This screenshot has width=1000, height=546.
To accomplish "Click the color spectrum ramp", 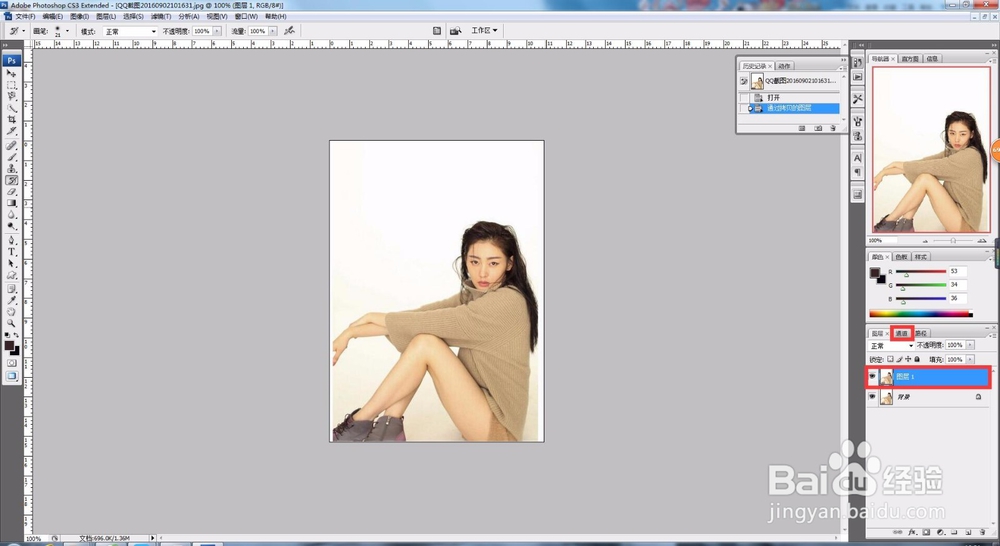I will [x=921, y=314].
